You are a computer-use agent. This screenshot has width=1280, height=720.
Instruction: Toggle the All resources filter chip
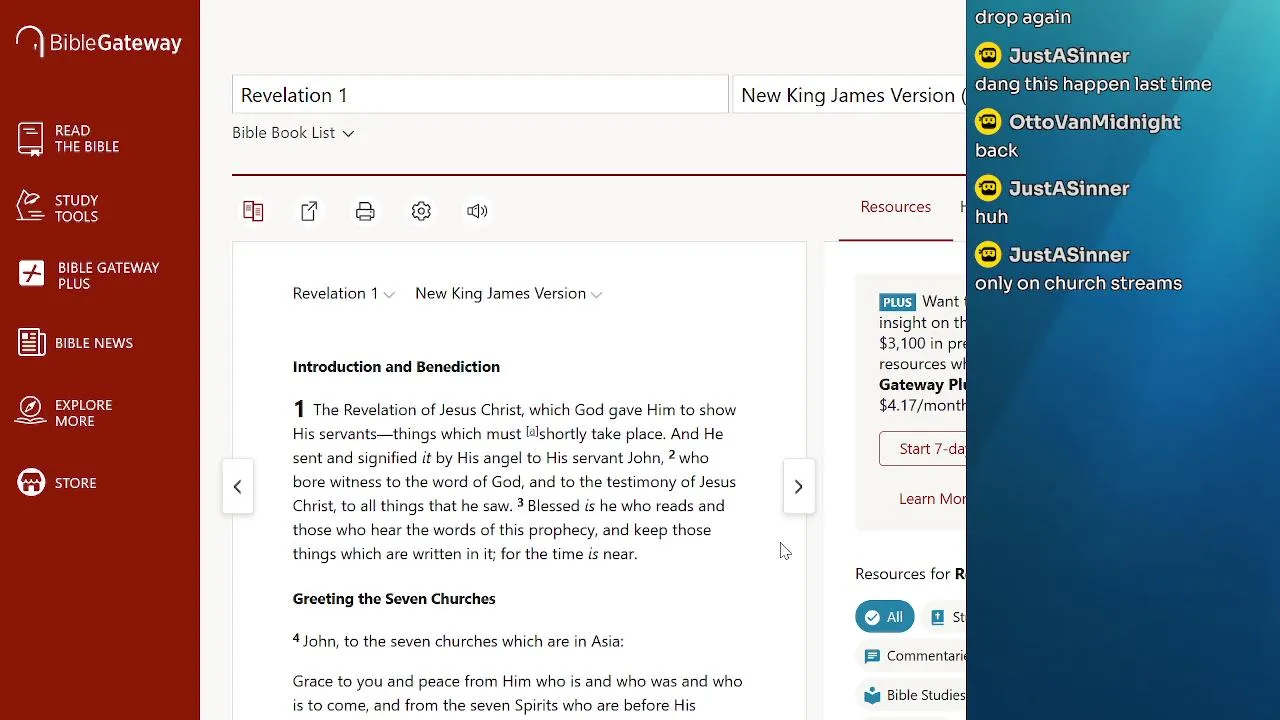click(x=884, y=617)
